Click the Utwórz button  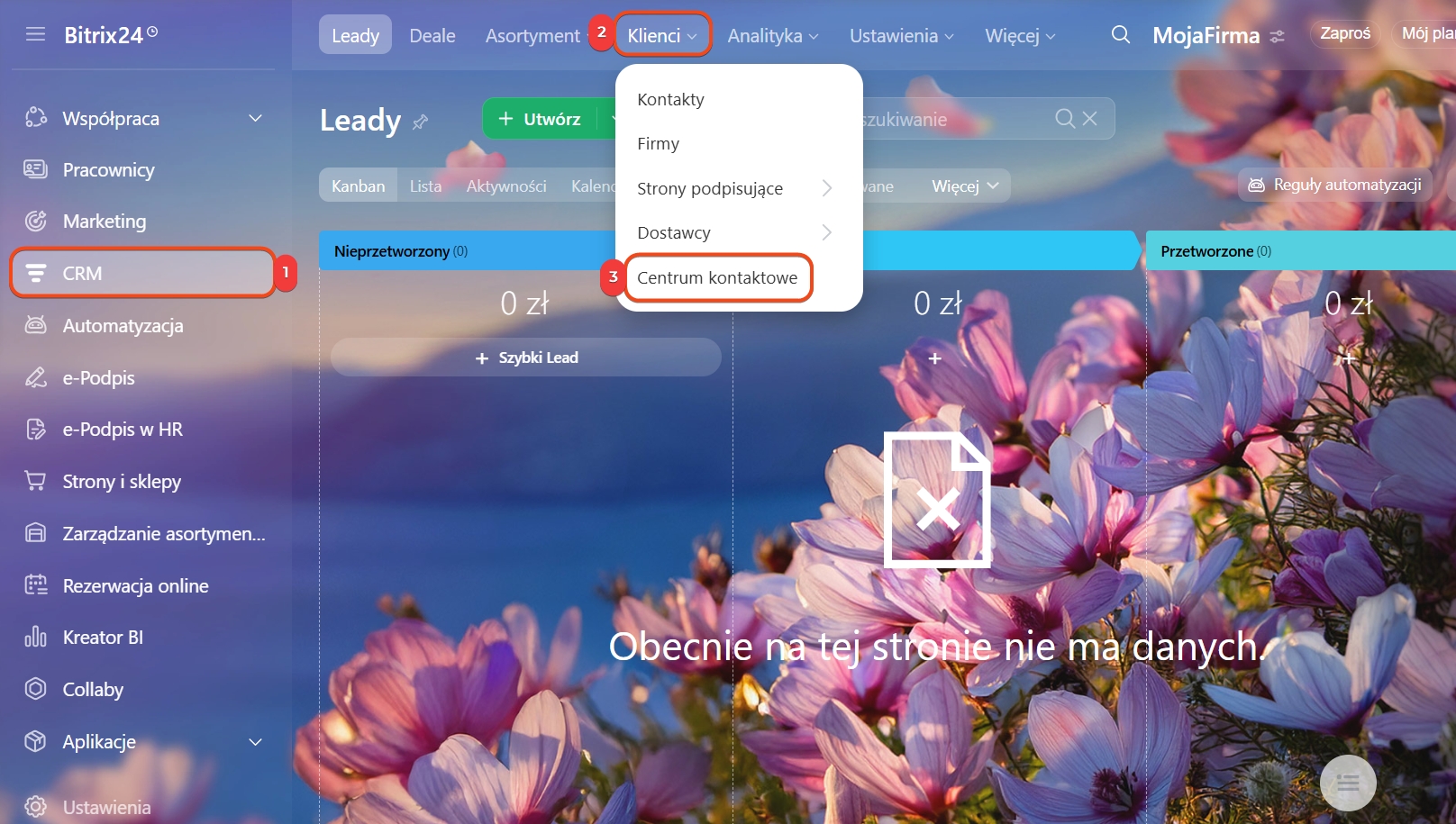pos(541,119)
